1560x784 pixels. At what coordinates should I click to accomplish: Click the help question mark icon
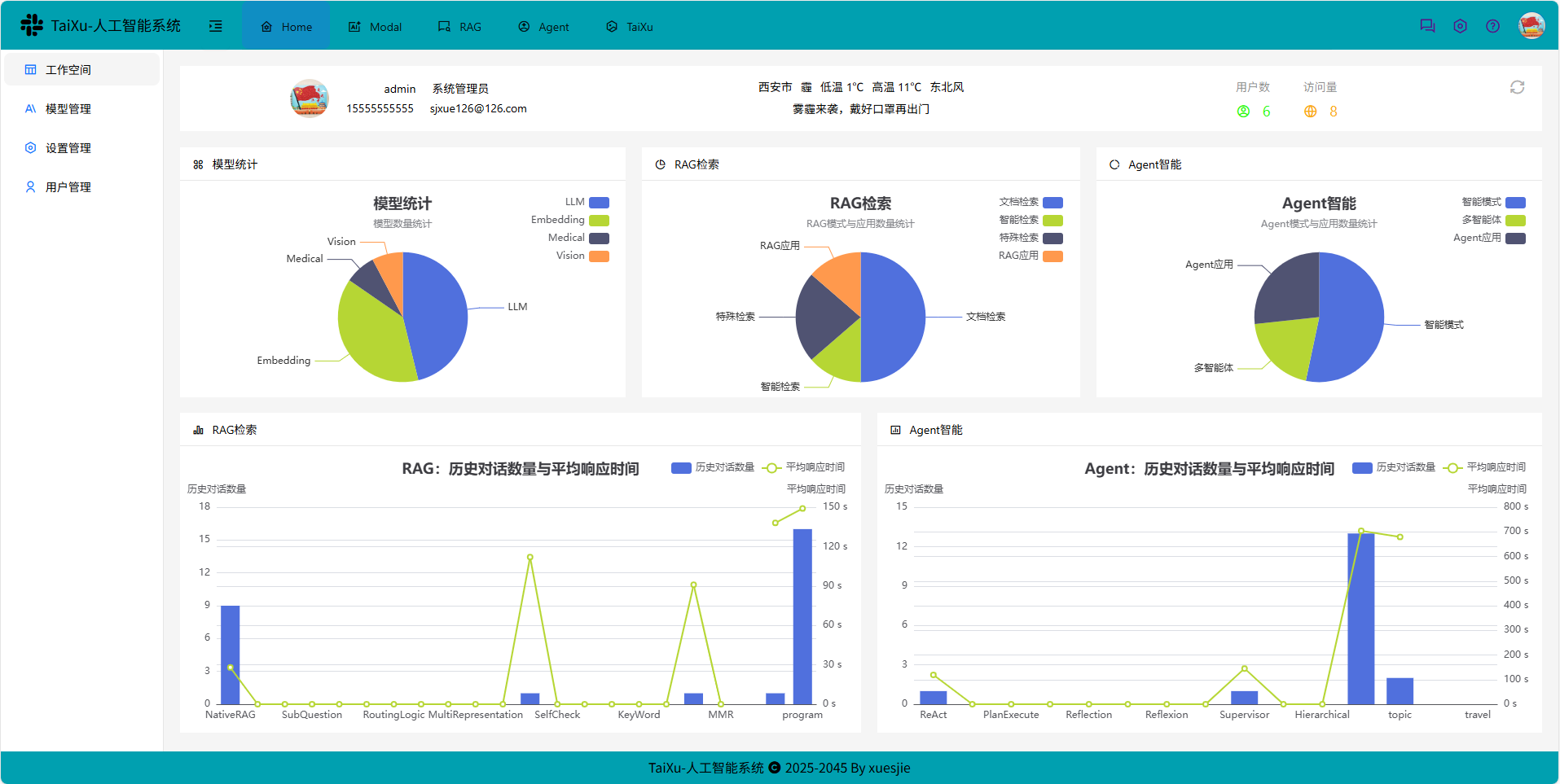pos(1493,25)
